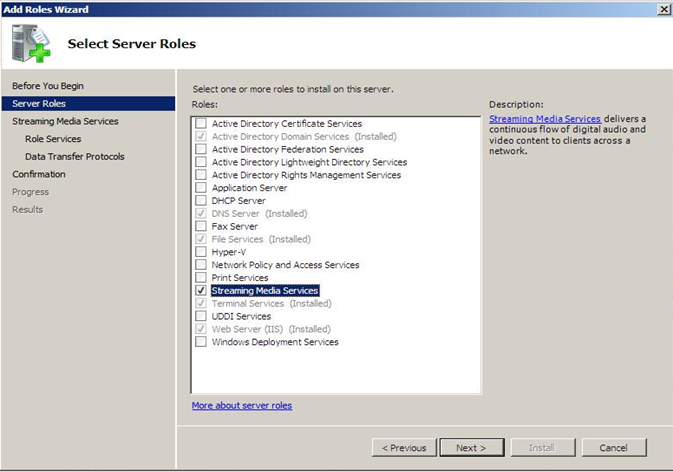Image resolution: width=673 pixels, height=472 pixels.
Task: Check the UDDI Services role
Action: click(201, 316)
